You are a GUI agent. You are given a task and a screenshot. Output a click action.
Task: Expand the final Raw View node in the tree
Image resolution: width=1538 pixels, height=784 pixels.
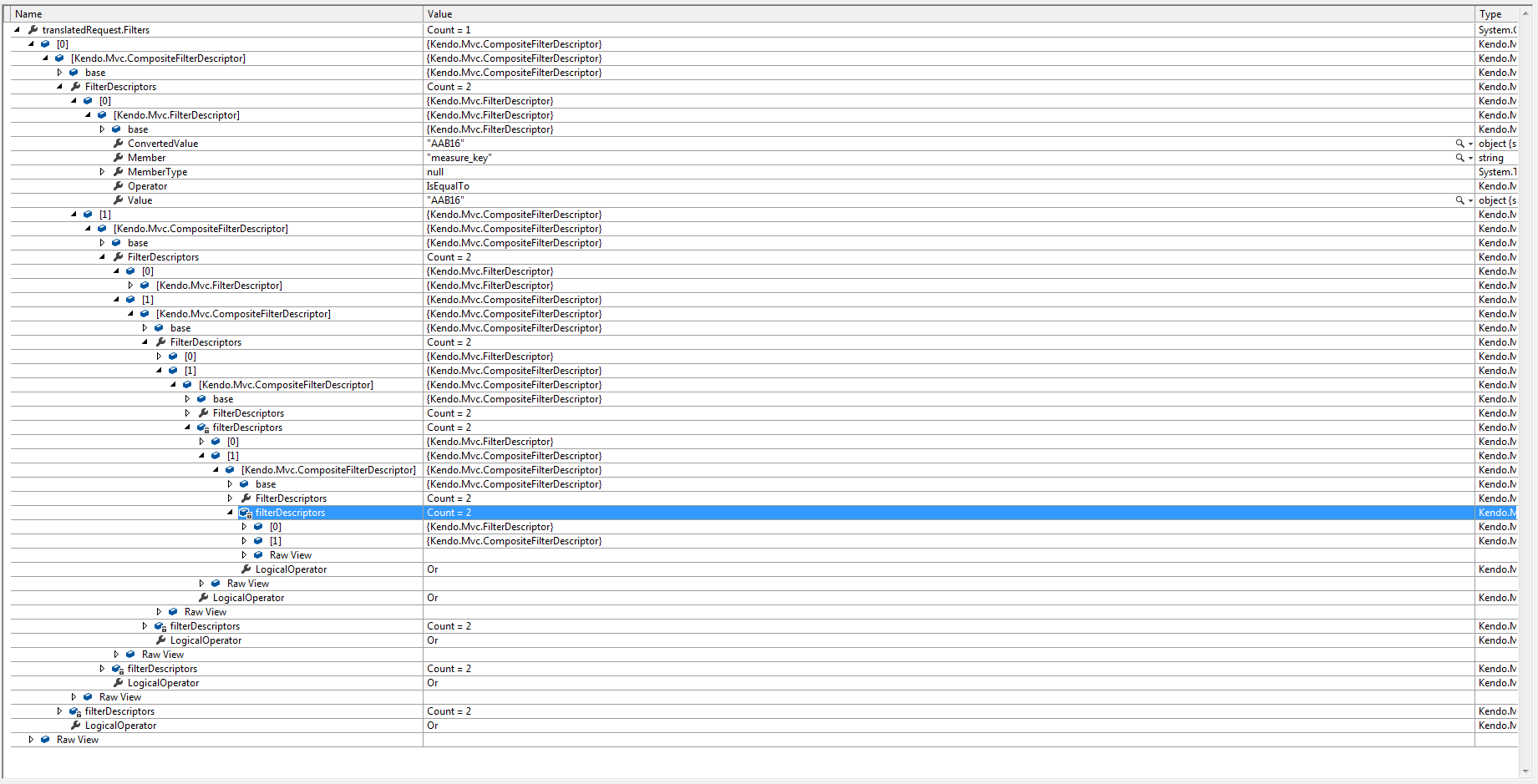[x=31, y=740]
